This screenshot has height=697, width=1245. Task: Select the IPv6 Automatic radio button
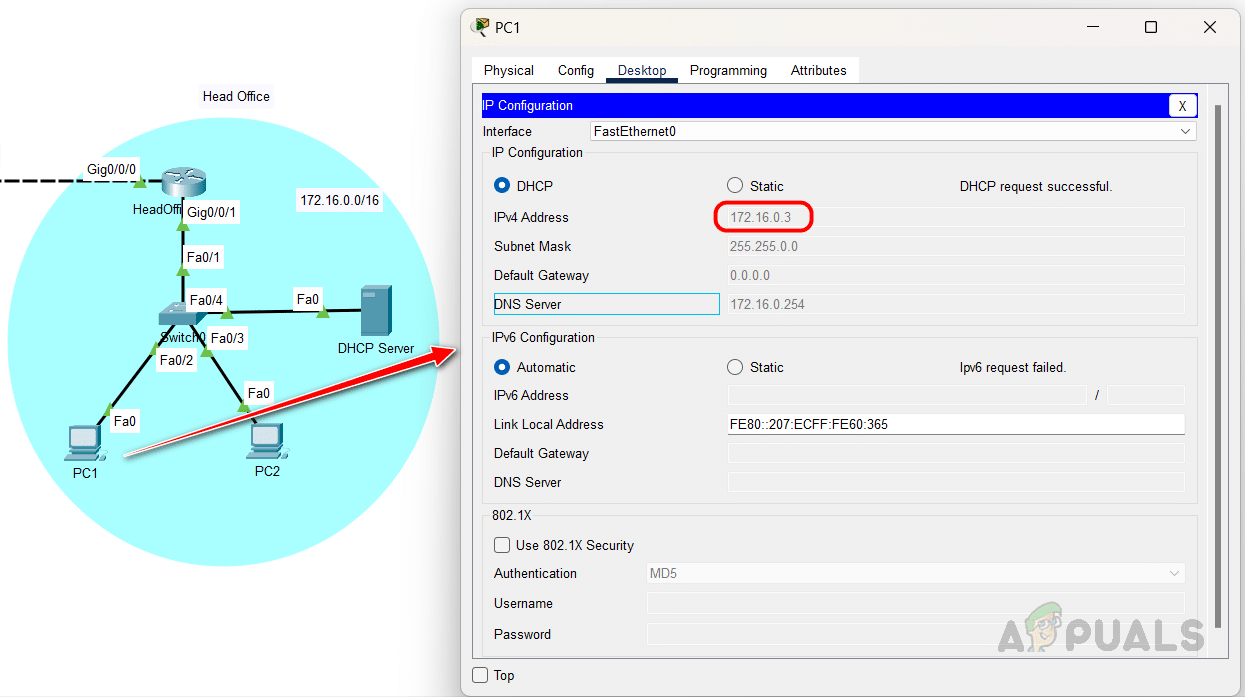[502, 367]
